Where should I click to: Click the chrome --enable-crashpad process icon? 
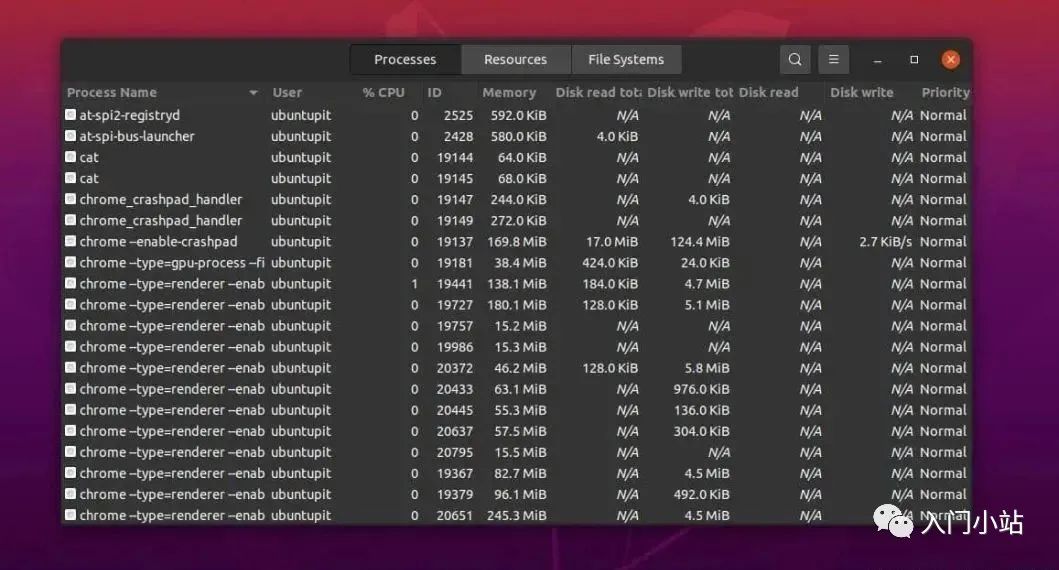(x=70, y=241)
